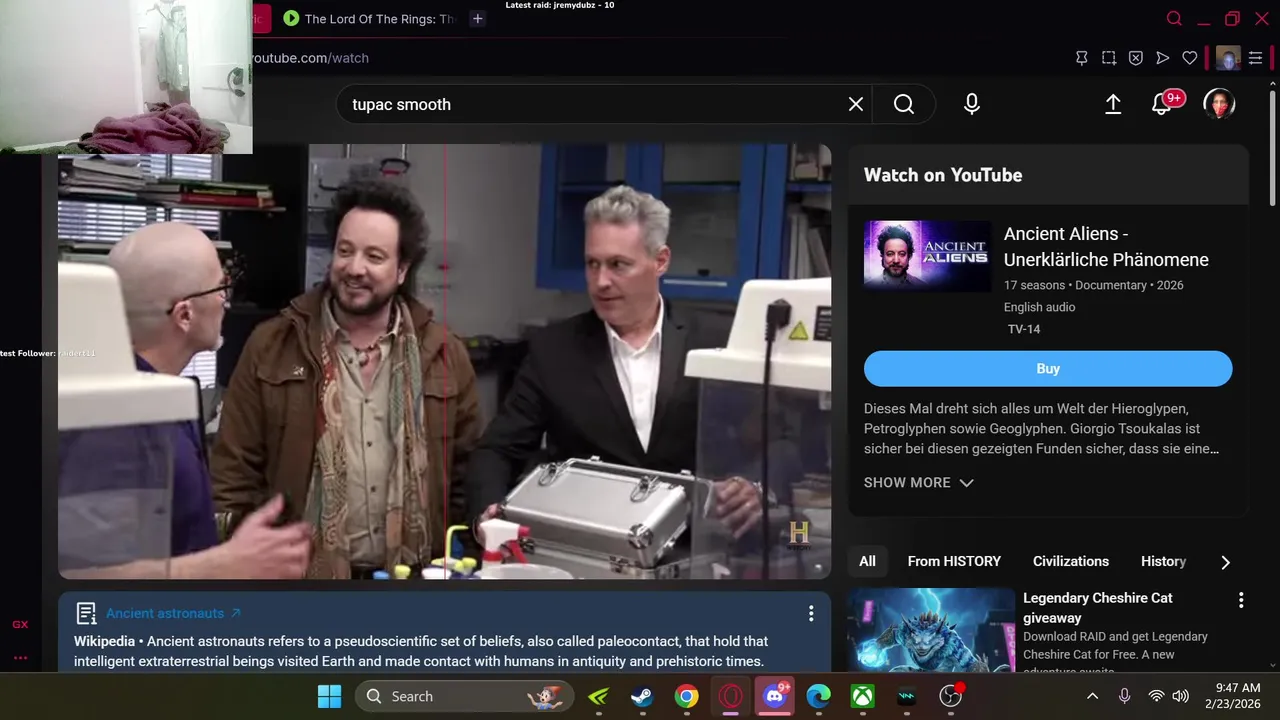Select the From HISTORY filter chip
This screenshot has height=720, width=1280.
point(954,561)
